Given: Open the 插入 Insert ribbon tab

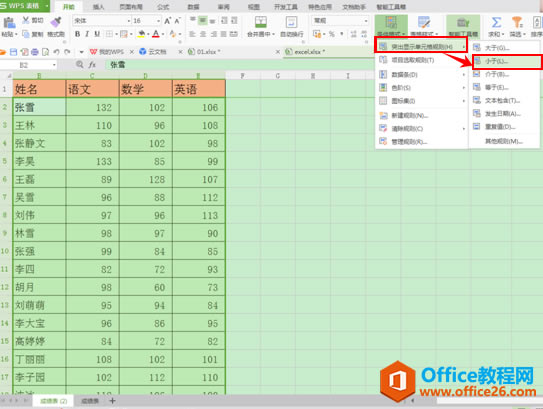Looking at the screenshot, I should click(99, 7).
